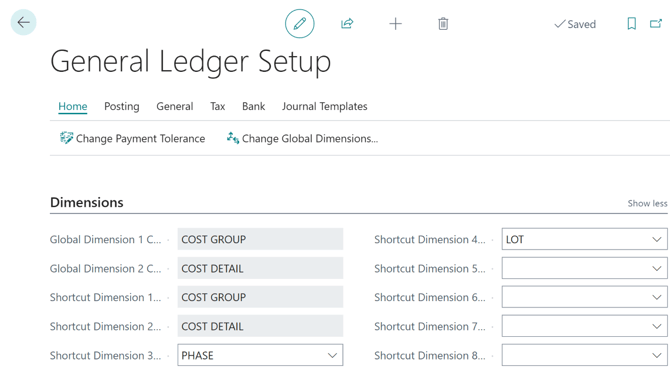Switch to the Home tab
The width and height of the screenshot is (670, 373).
click(73, 106)
